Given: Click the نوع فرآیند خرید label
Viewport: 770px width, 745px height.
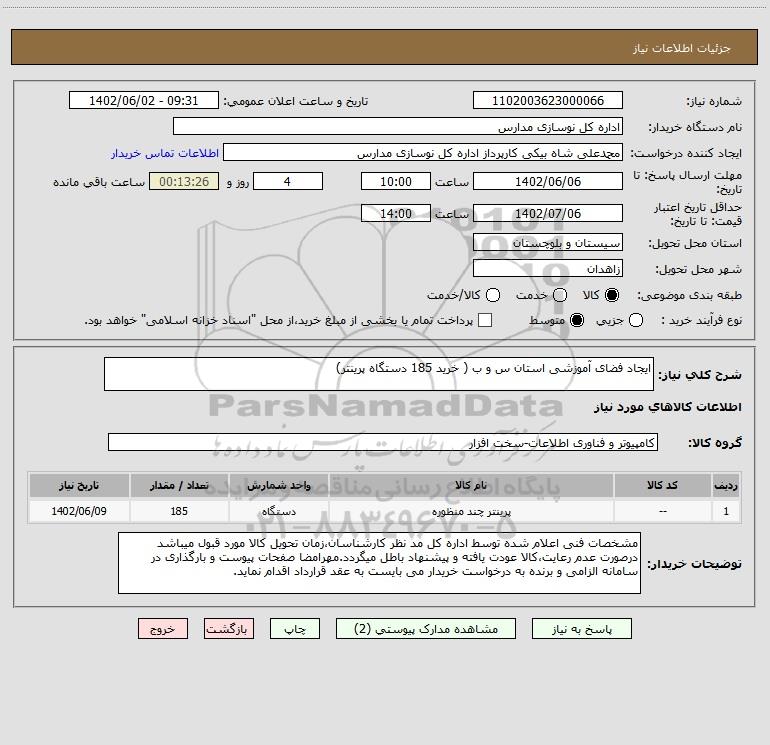Looking at the screenshot, I should (x=701, y=320).
